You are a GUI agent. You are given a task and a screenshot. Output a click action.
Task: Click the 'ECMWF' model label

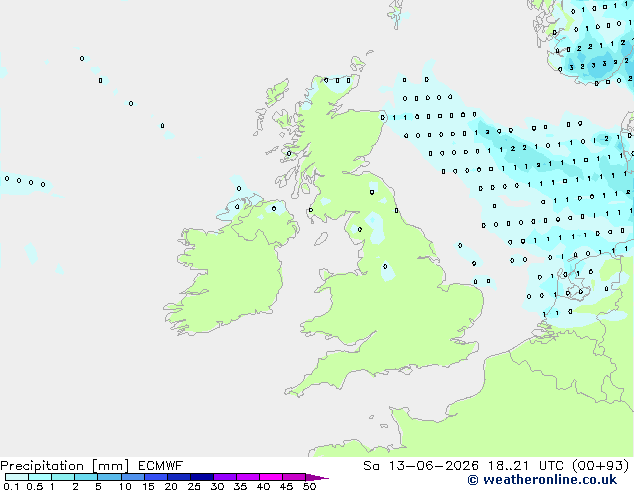pos(160,466)
